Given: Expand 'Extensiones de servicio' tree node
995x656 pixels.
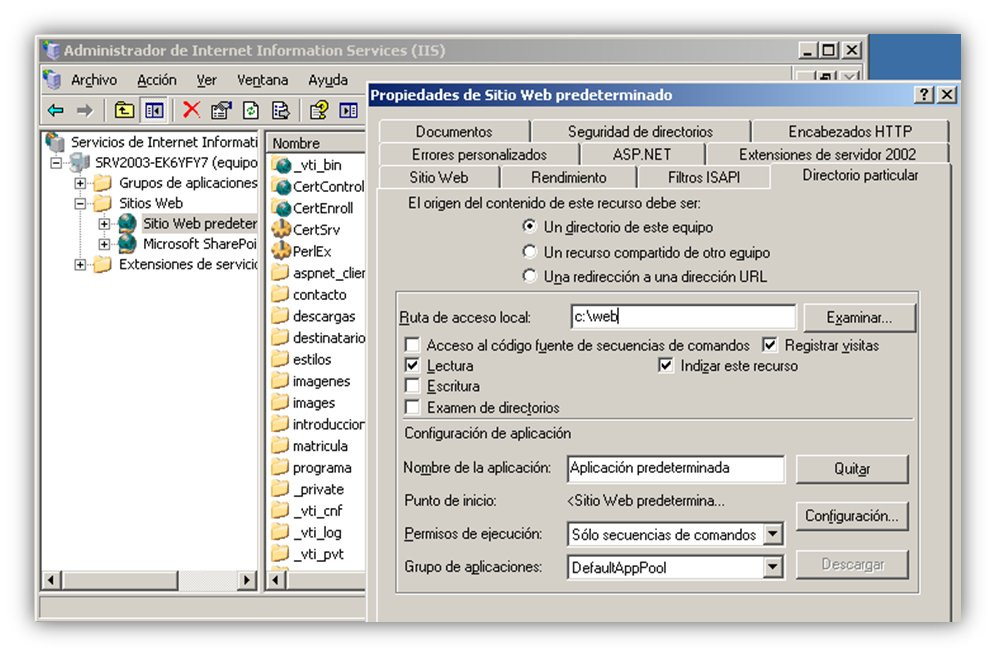Looking at the screenshot, I should [80, 265].
